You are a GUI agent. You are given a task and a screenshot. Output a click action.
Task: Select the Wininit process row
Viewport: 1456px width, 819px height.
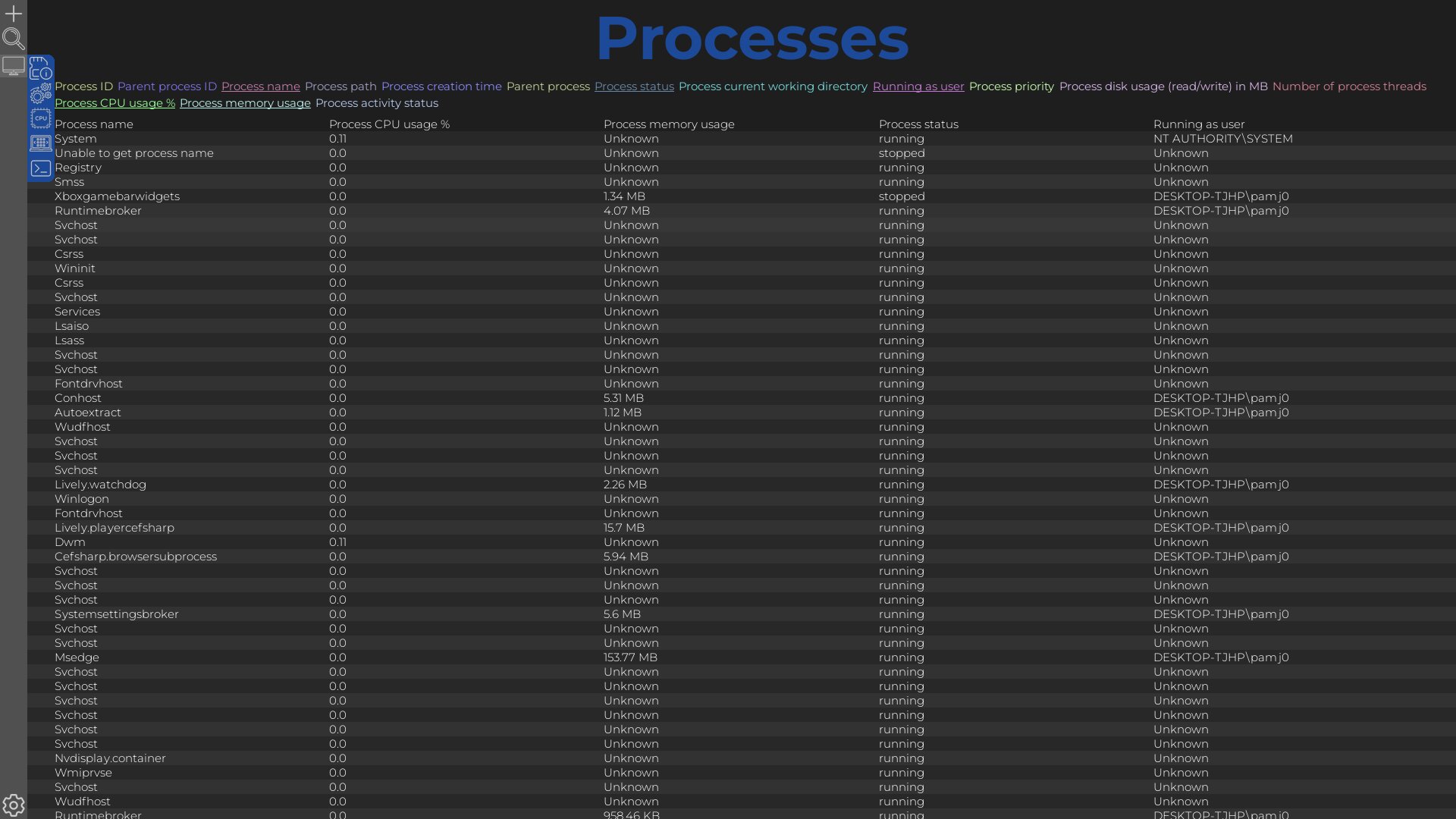[742, 268]
